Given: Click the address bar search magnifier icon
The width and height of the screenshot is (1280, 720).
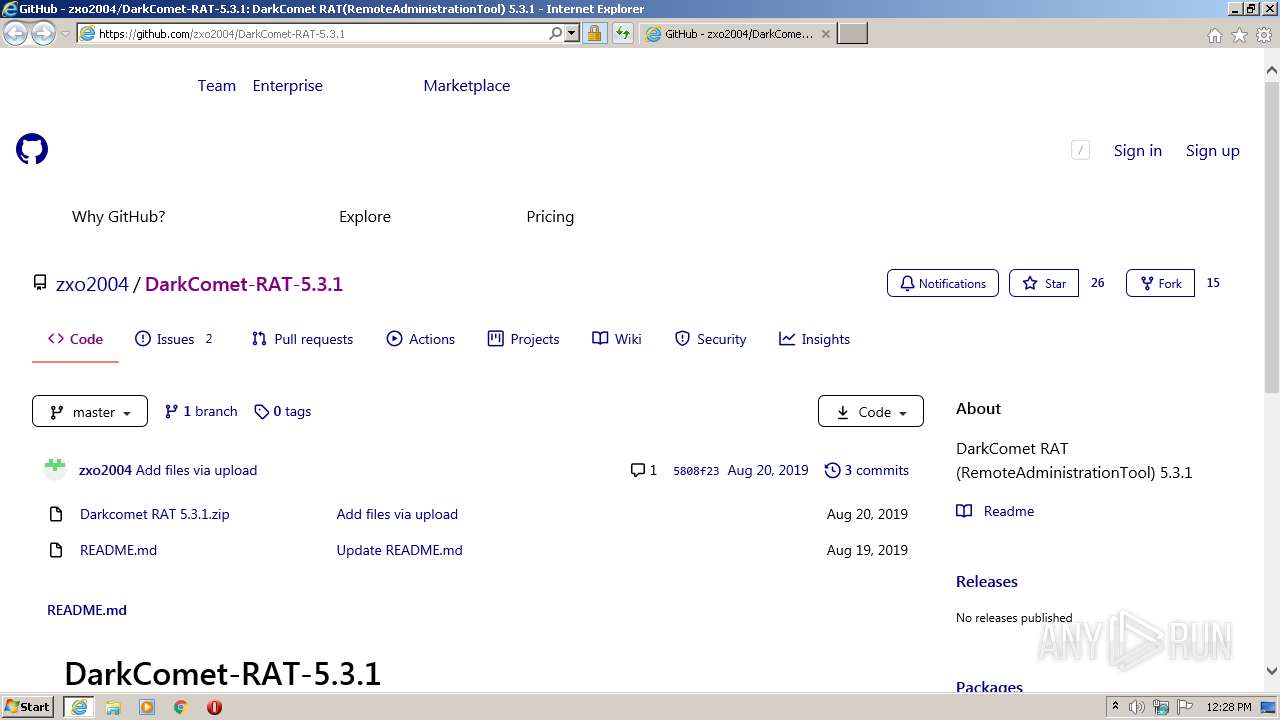Looking at the screenshot, I should tap(555, 33).
